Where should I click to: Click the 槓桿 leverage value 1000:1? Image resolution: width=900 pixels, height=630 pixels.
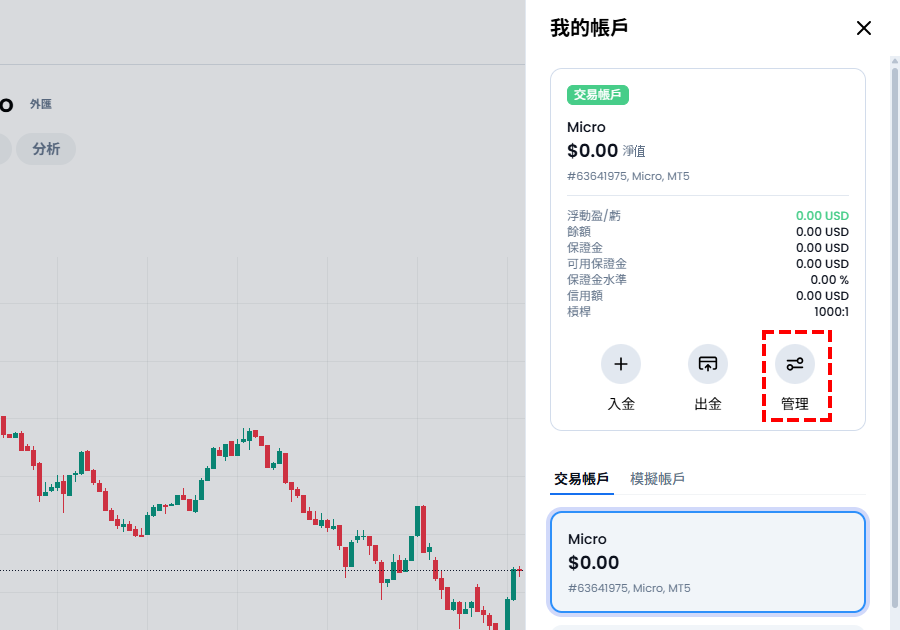click(831, 312)
